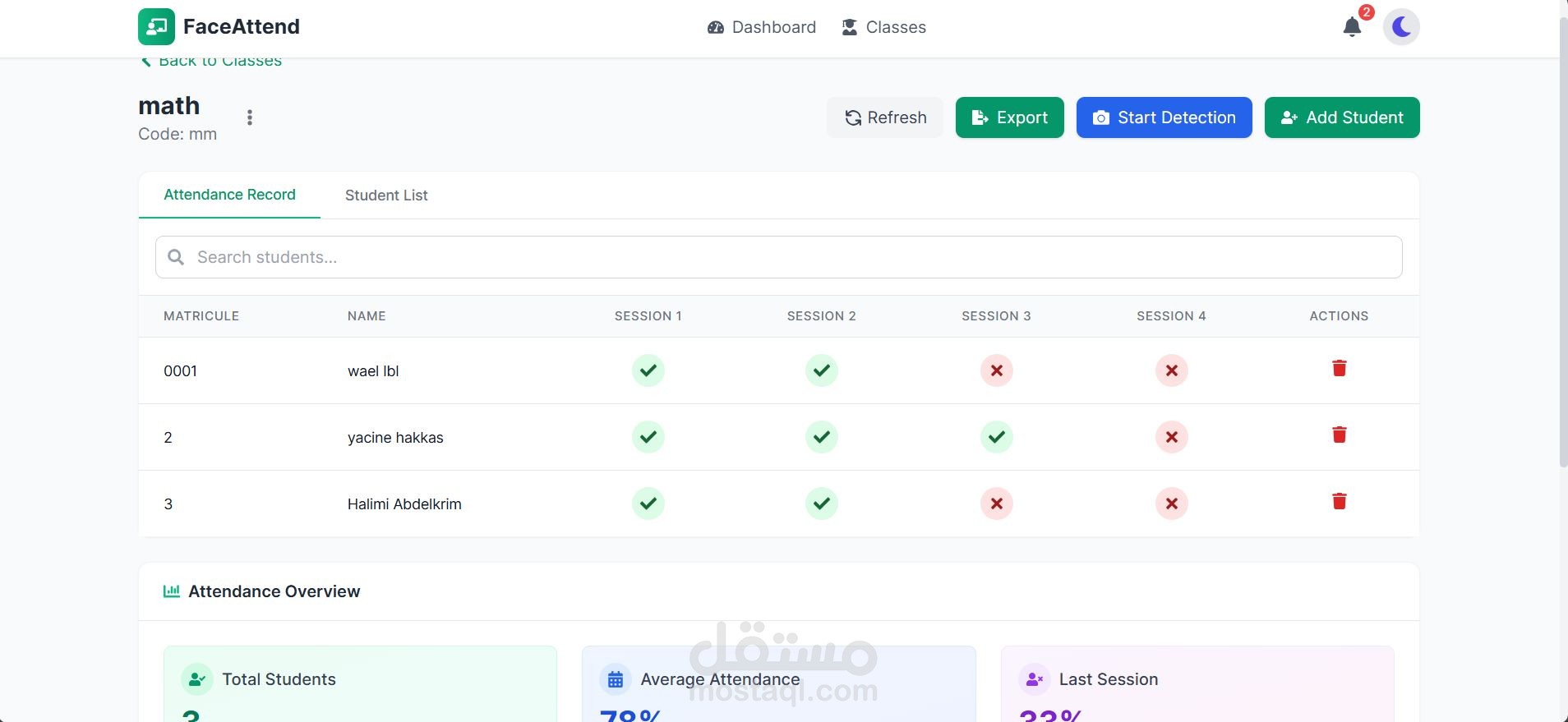Viewport: 1568px width, 722px height.
Task: Add a new student
Action: (1342, 117)
